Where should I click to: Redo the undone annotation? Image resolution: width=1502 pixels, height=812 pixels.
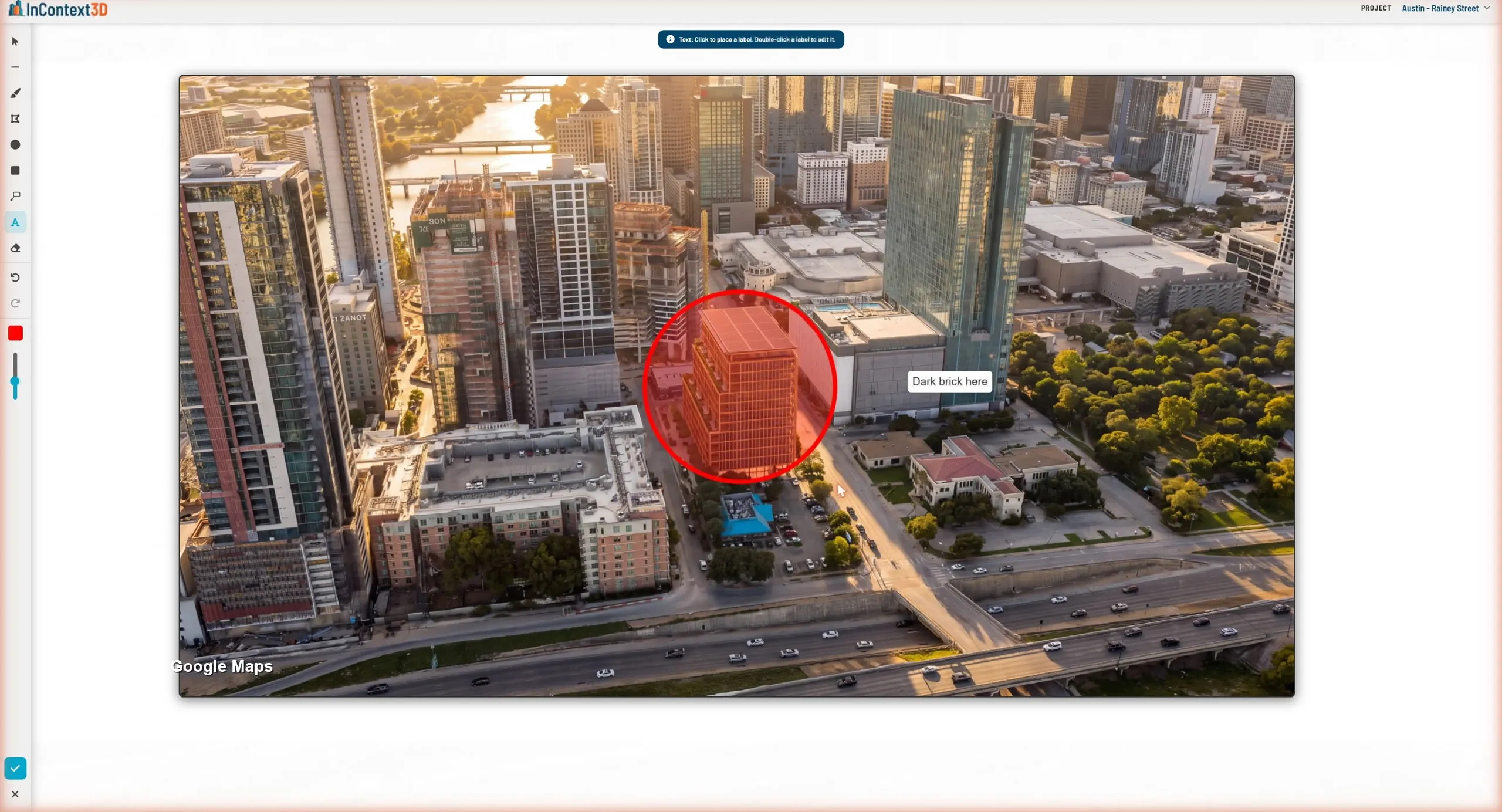pos(15,303)
